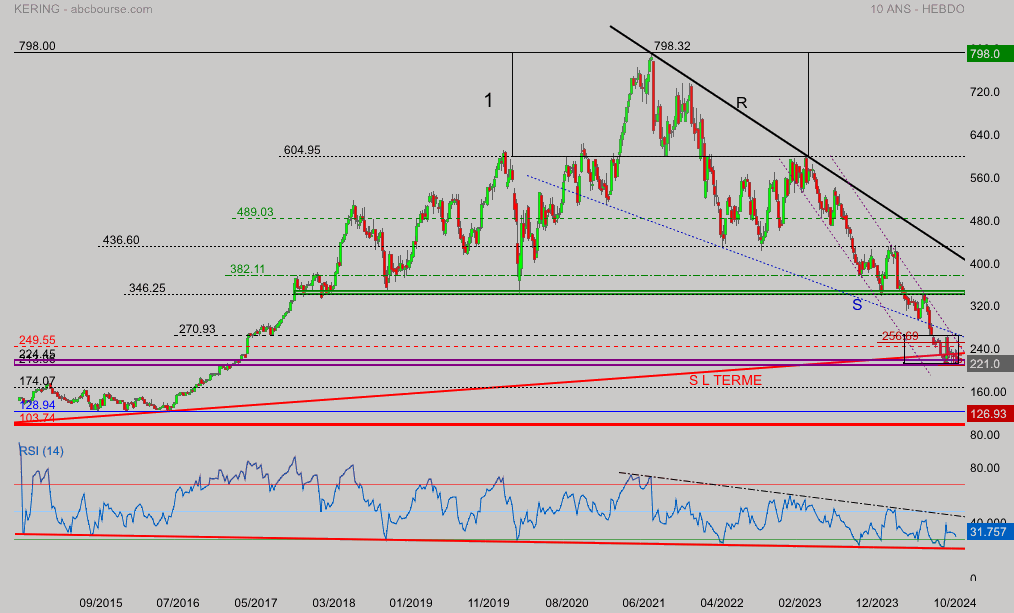Click the "400.0" price axis label

[985, 264]
